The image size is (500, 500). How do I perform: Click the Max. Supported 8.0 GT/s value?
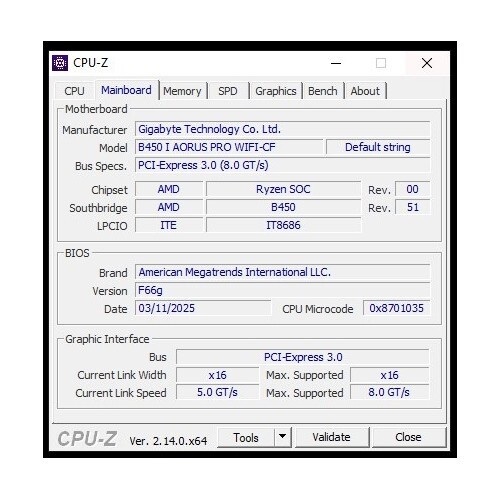[390, 393]
